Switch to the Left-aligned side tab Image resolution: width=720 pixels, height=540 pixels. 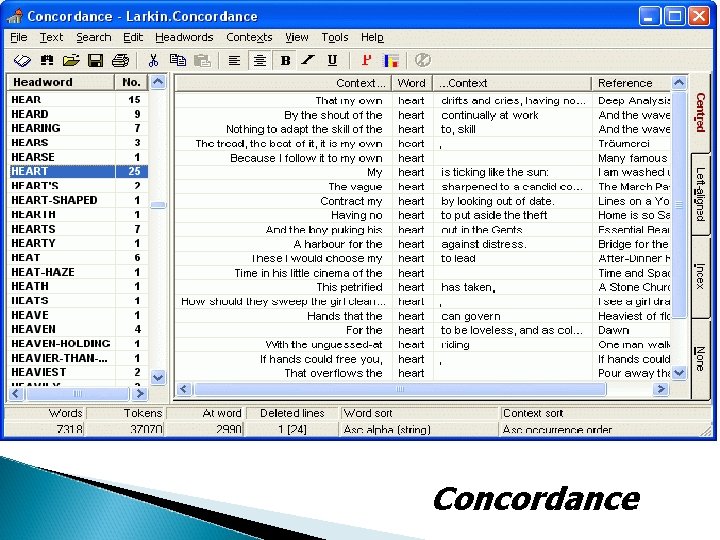(x=700, y=195)
